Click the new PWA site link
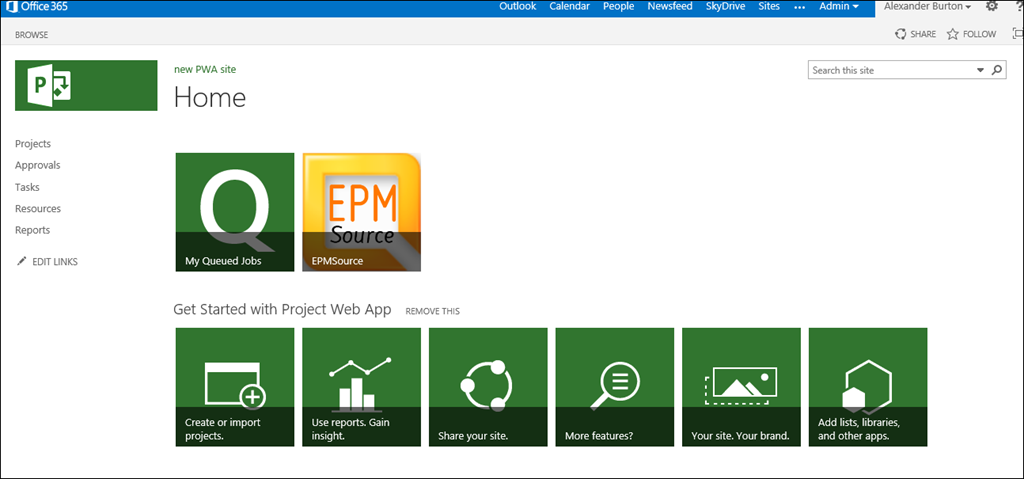1024x479 pixels. (205, 69)
